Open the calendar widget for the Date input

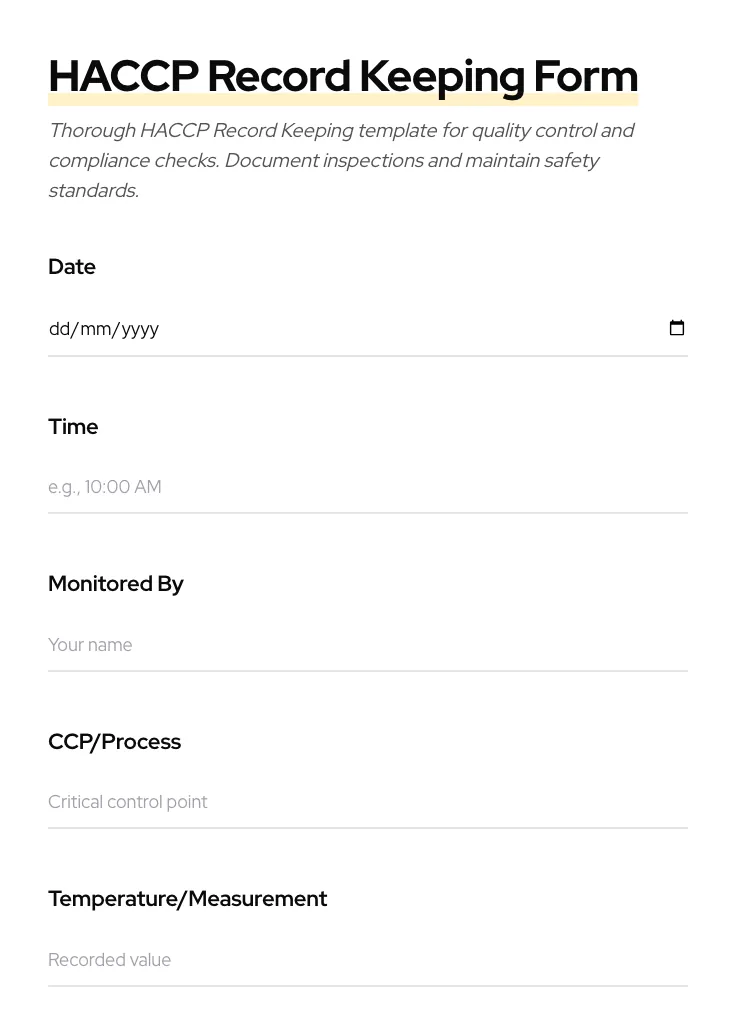[x=677, y=328]
